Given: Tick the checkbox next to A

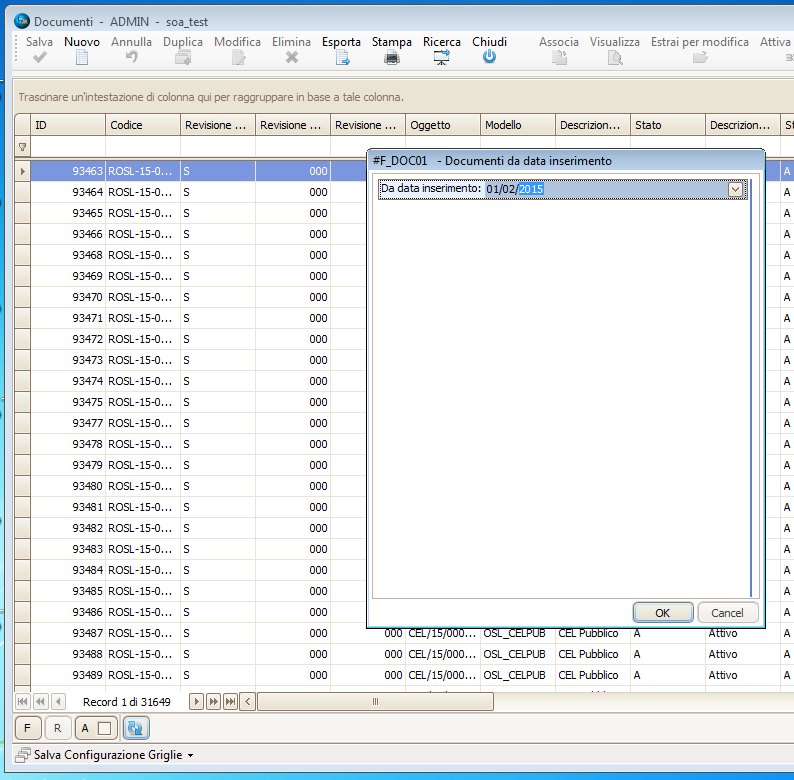Looking at the screenshot, I should 103,728.
